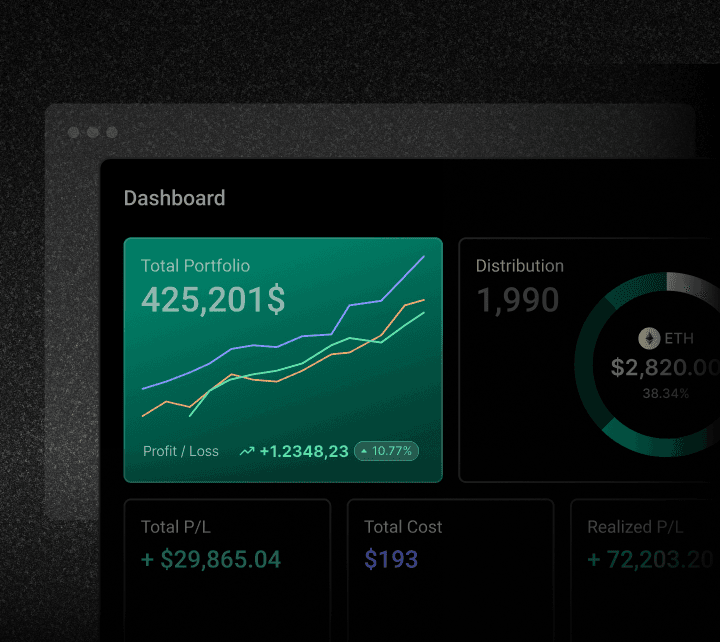Open the Dashboard heading

pyautogui.click(x=174, y=198)
